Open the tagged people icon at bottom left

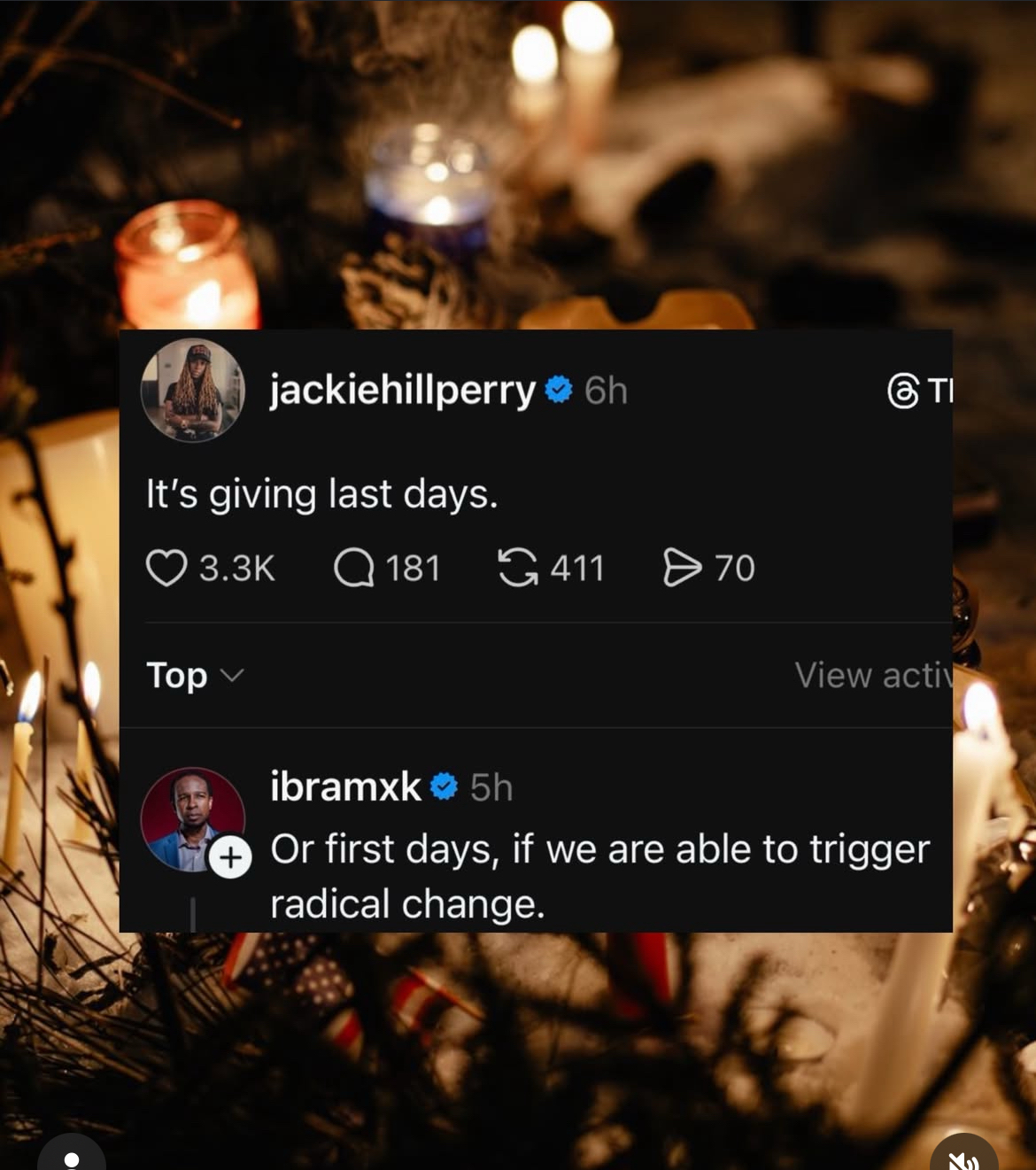click(x=72, y=1156)
